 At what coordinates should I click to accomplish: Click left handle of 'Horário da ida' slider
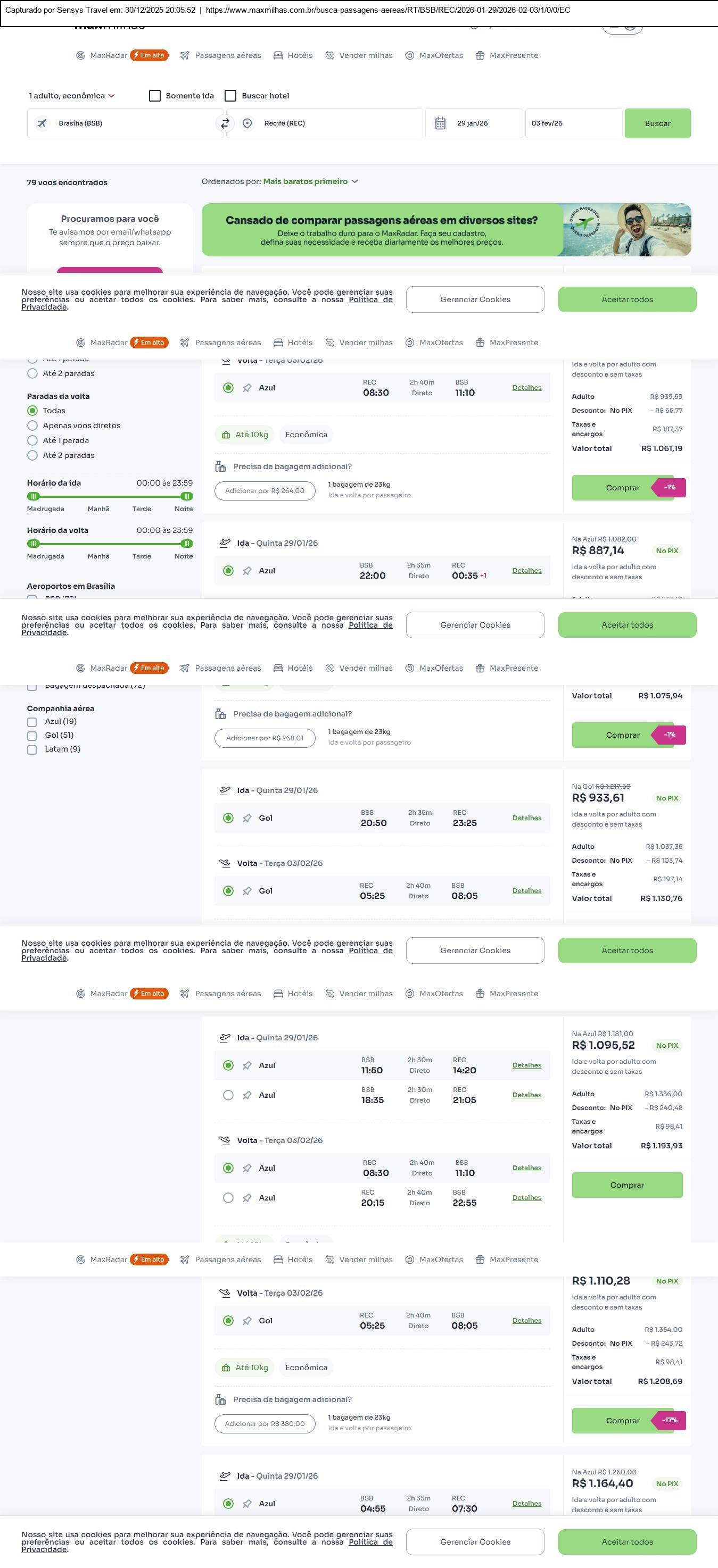pyautogui.click(x=34, y=497)
